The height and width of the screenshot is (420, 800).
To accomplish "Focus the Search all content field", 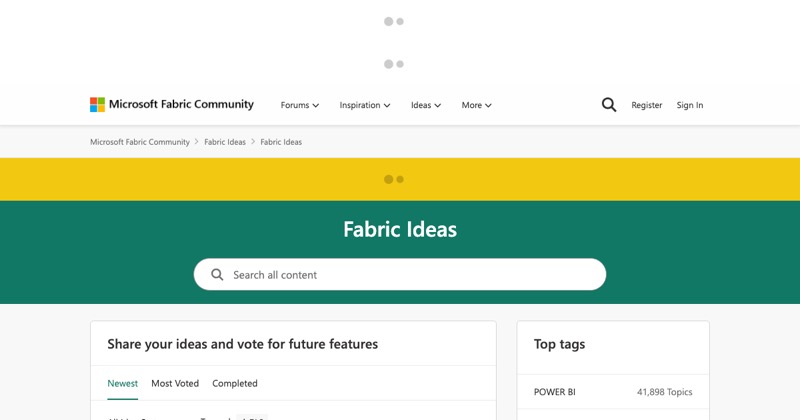I will tap(400, 275).
